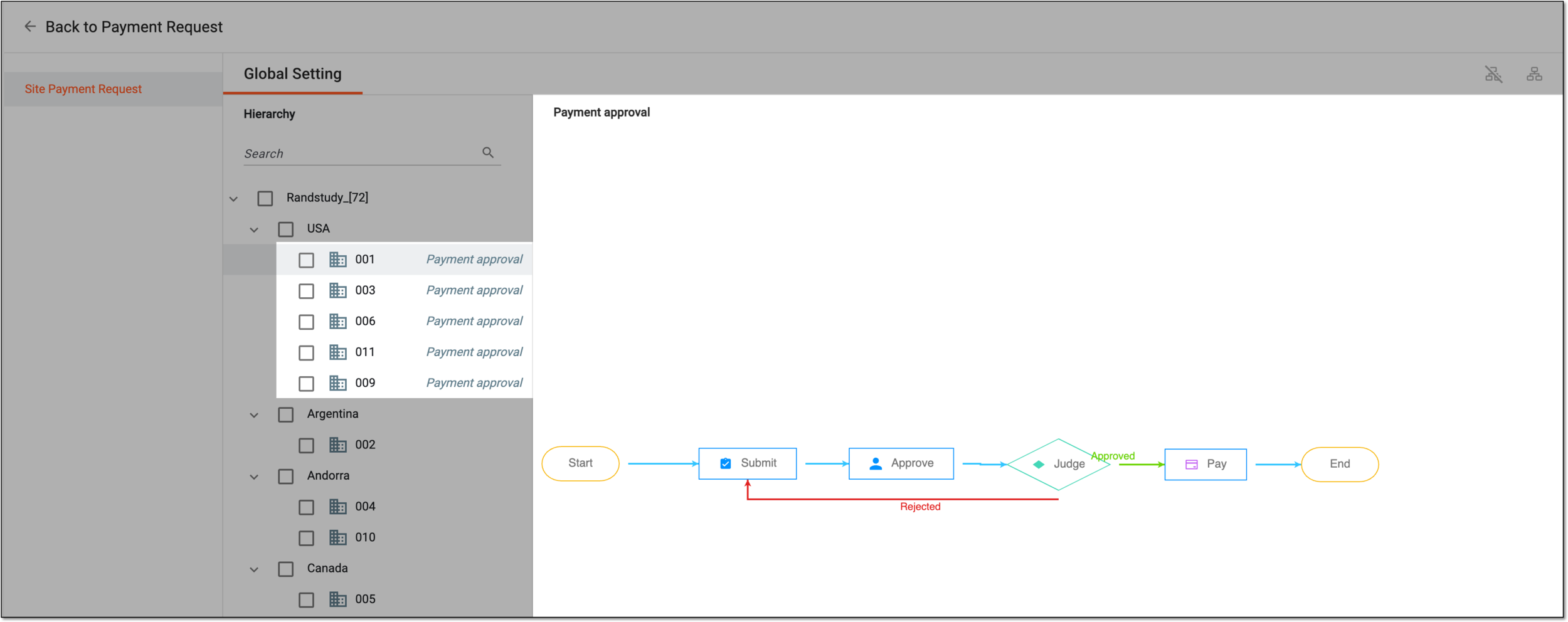Check the Randstudy_[72] checkbox

tap(265, 199)
